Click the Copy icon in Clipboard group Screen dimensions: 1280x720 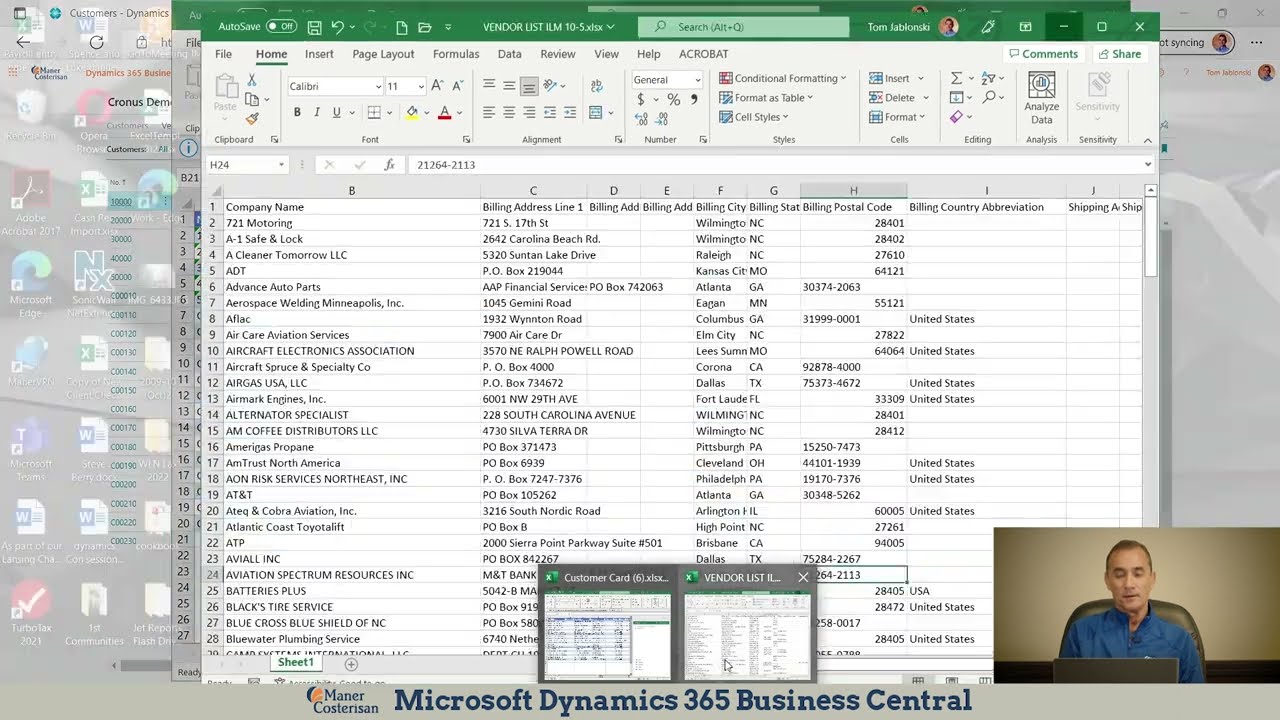251,99
